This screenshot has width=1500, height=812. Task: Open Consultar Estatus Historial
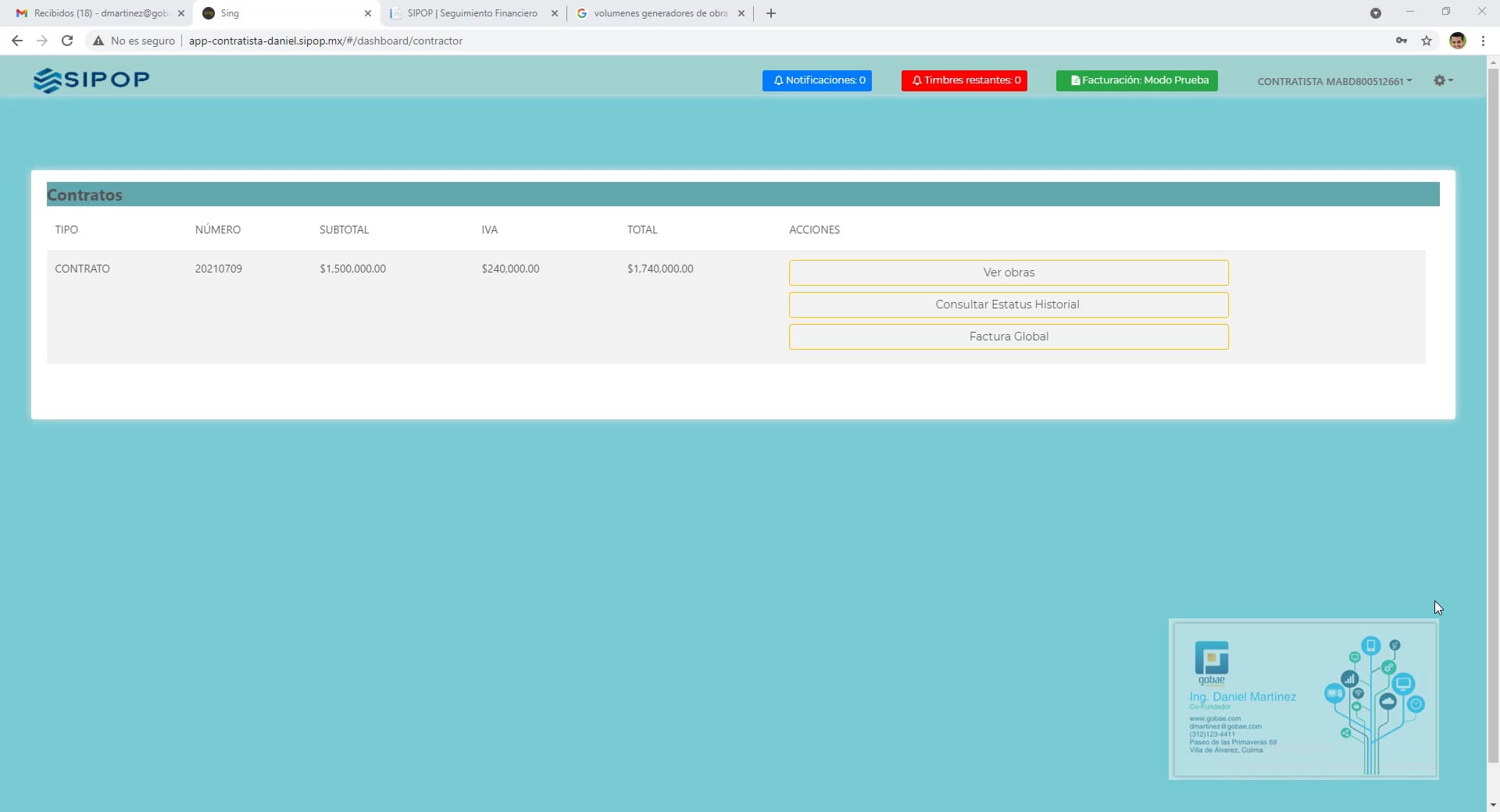point(1009,304)
